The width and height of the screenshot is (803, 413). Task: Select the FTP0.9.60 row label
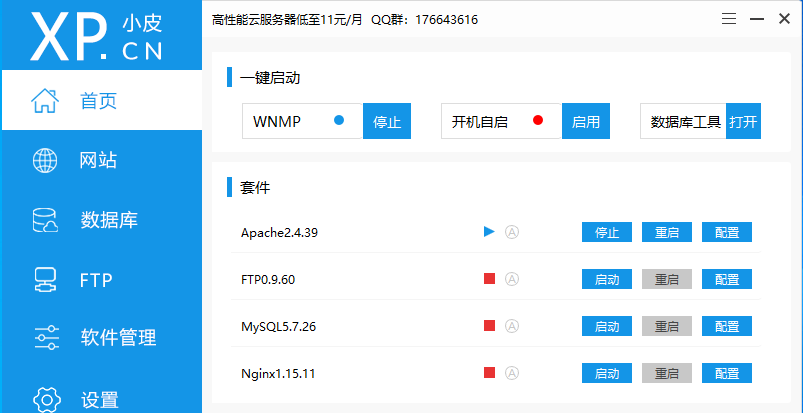pyautogui.click(x=268, y=279)
